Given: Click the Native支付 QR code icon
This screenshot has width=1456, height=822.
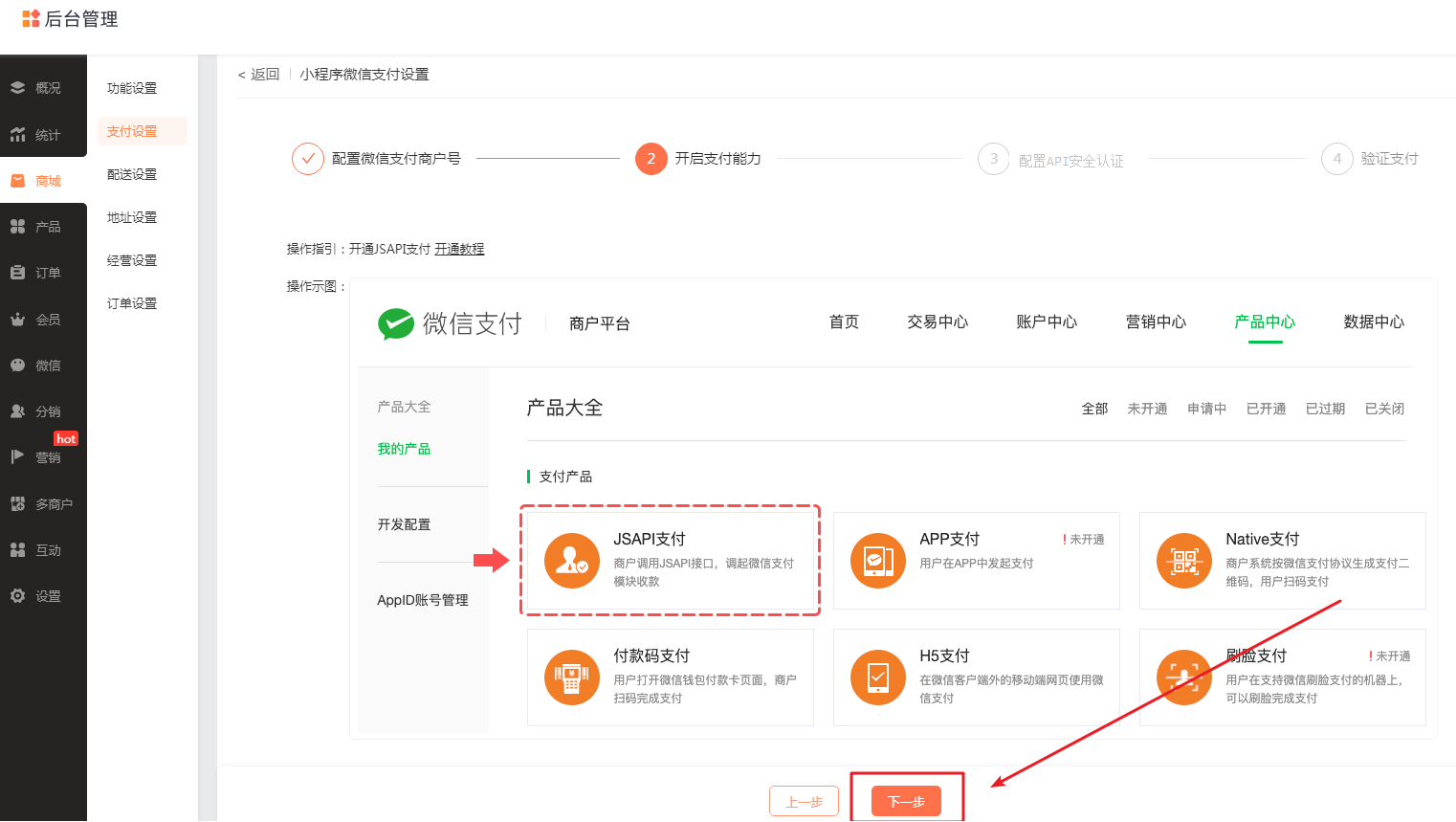Looking at the screenshot, I should tap(1184, 561).
